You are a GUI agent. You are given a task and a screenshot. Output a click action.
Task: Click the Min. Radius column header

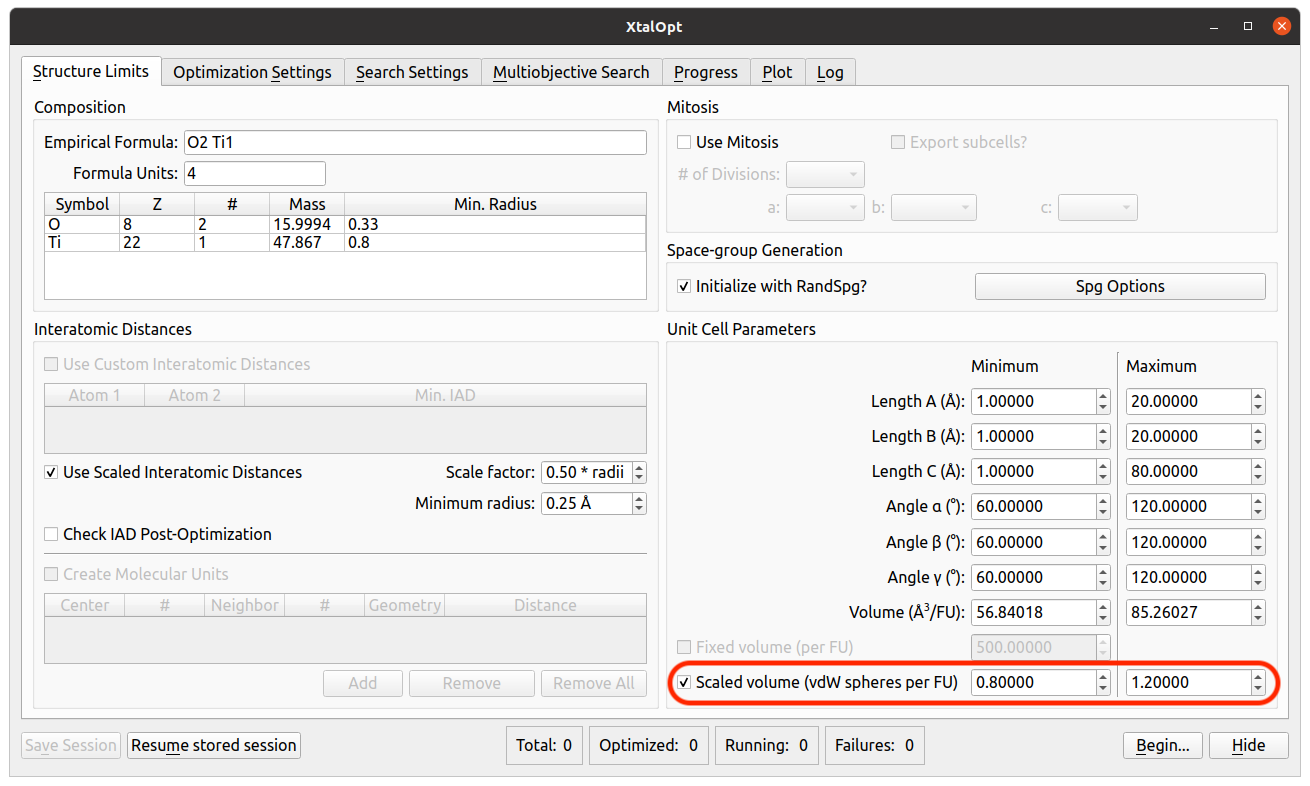(x=495, y=204)
